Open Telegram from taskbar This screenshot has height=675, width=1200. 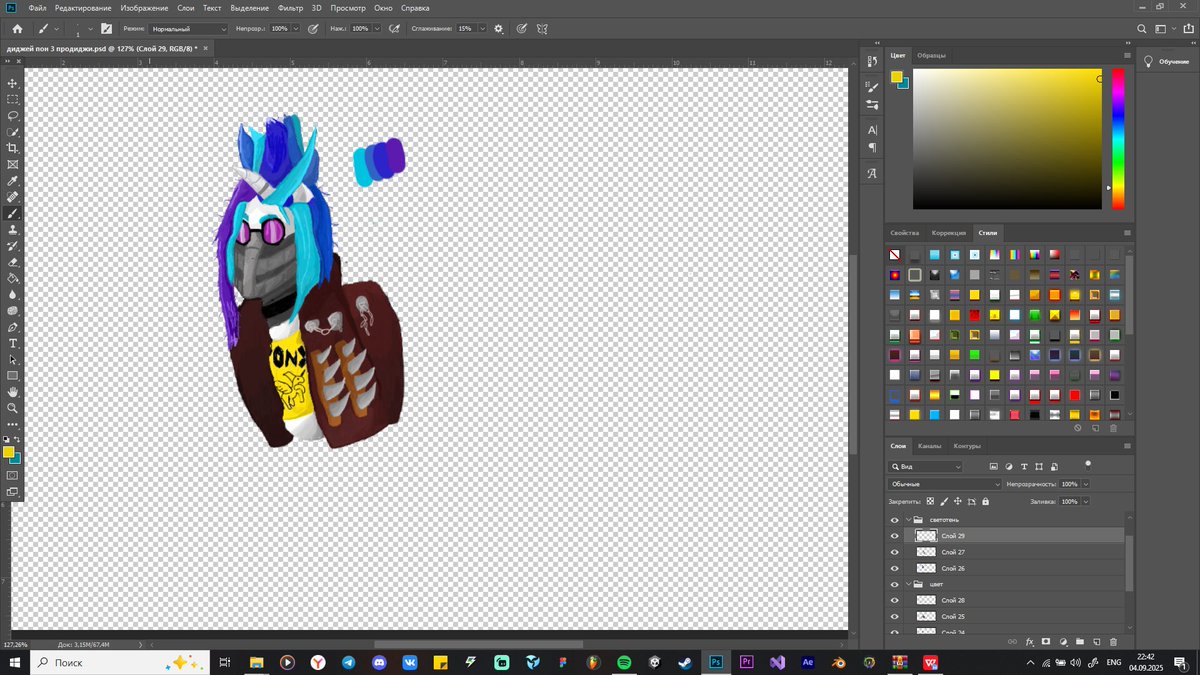click(x=348, y=662)
